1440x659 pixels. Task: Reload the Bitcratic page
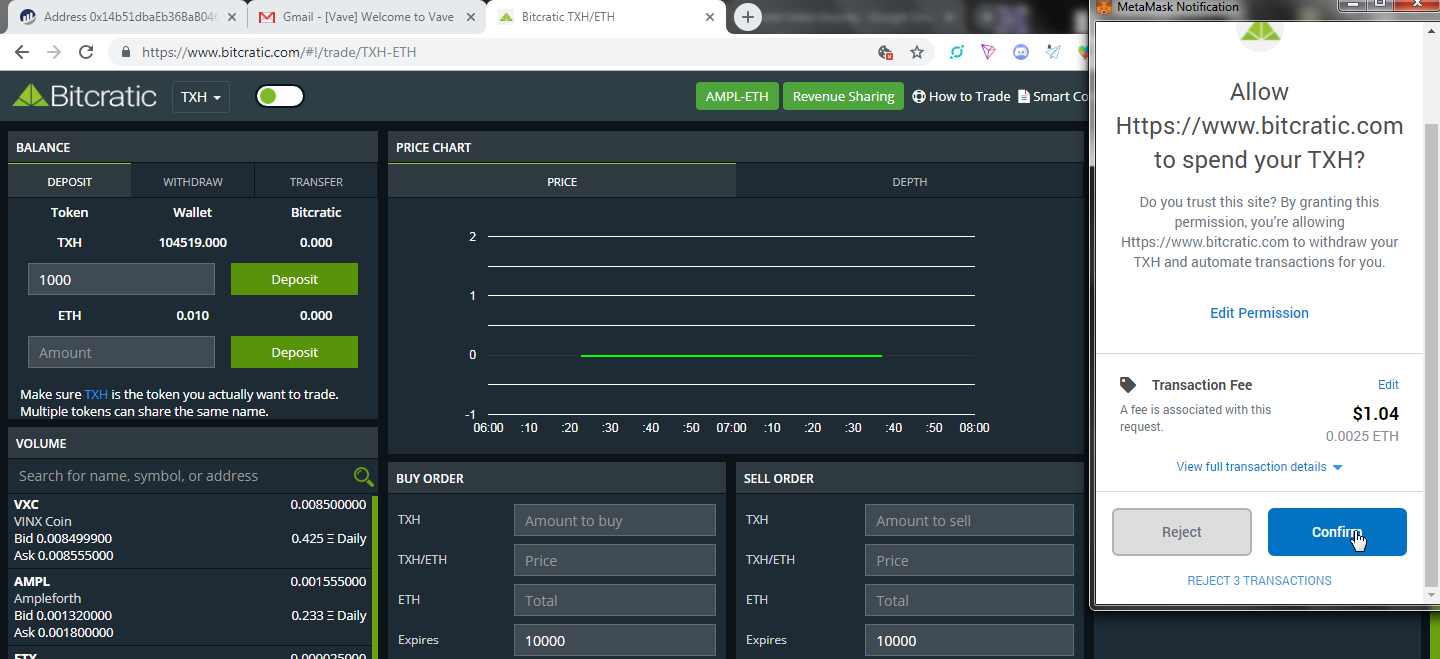click(86, 52)
